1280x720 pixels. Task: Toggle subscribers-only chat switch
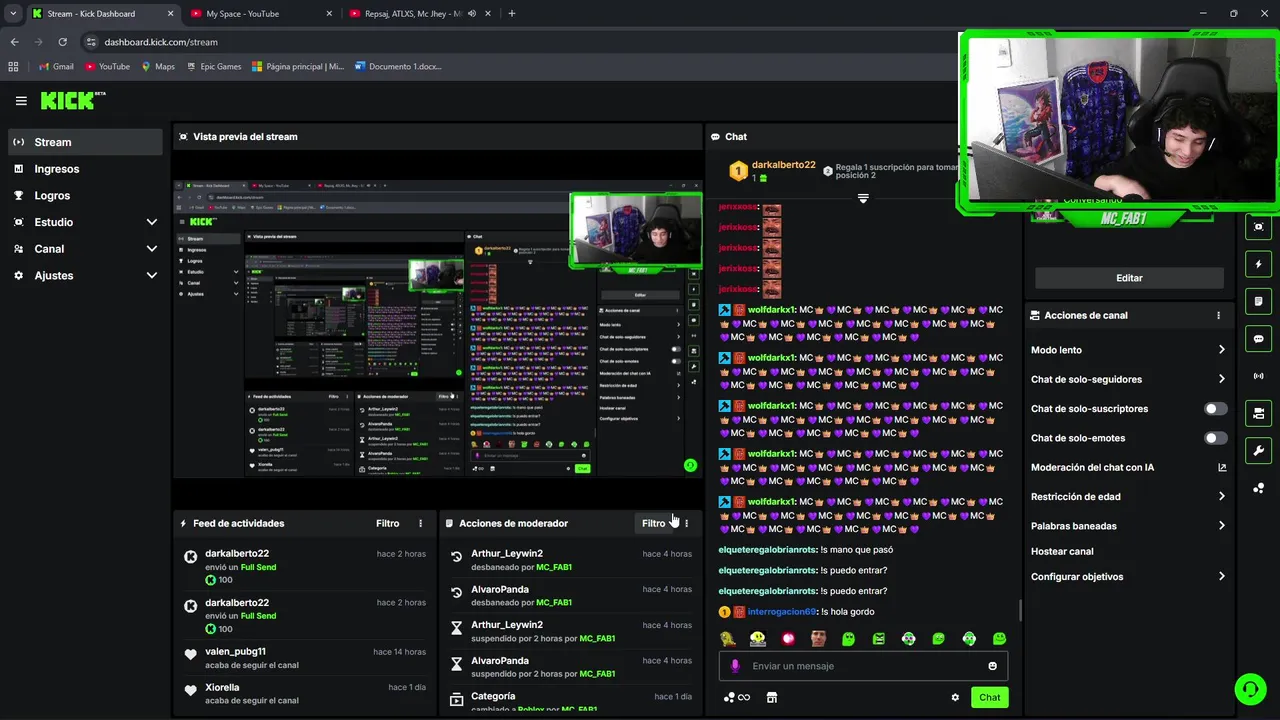[x=1215, y=409]
